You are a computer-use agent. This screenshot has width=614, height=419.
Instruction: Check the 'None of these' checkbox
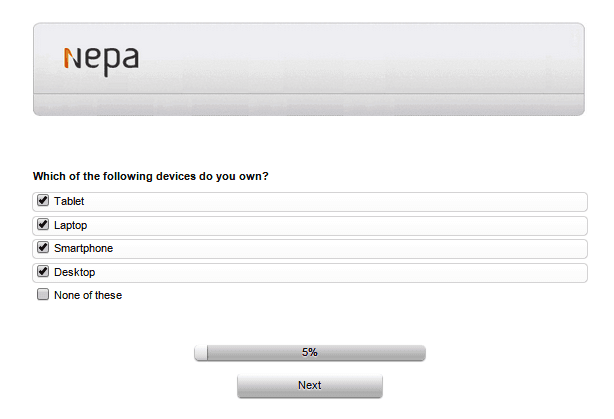click(x=43, y=295)
